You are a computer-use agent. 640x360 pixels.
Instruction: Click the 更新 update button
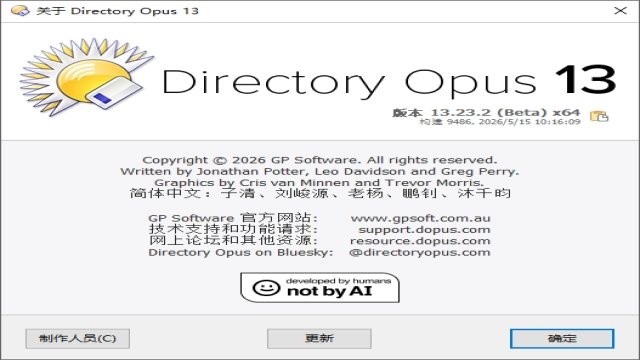coord(319,338)
